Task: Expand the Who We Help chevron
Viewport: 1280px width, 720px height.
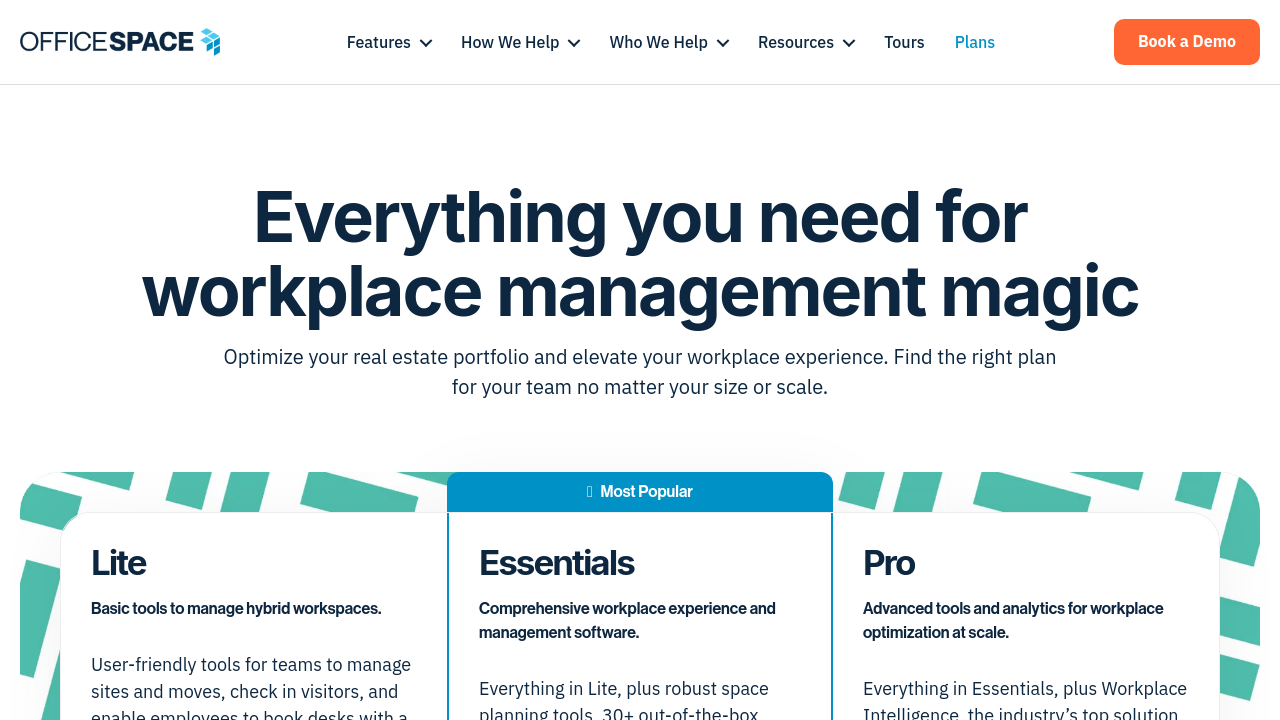Action: tap(723, 43)
